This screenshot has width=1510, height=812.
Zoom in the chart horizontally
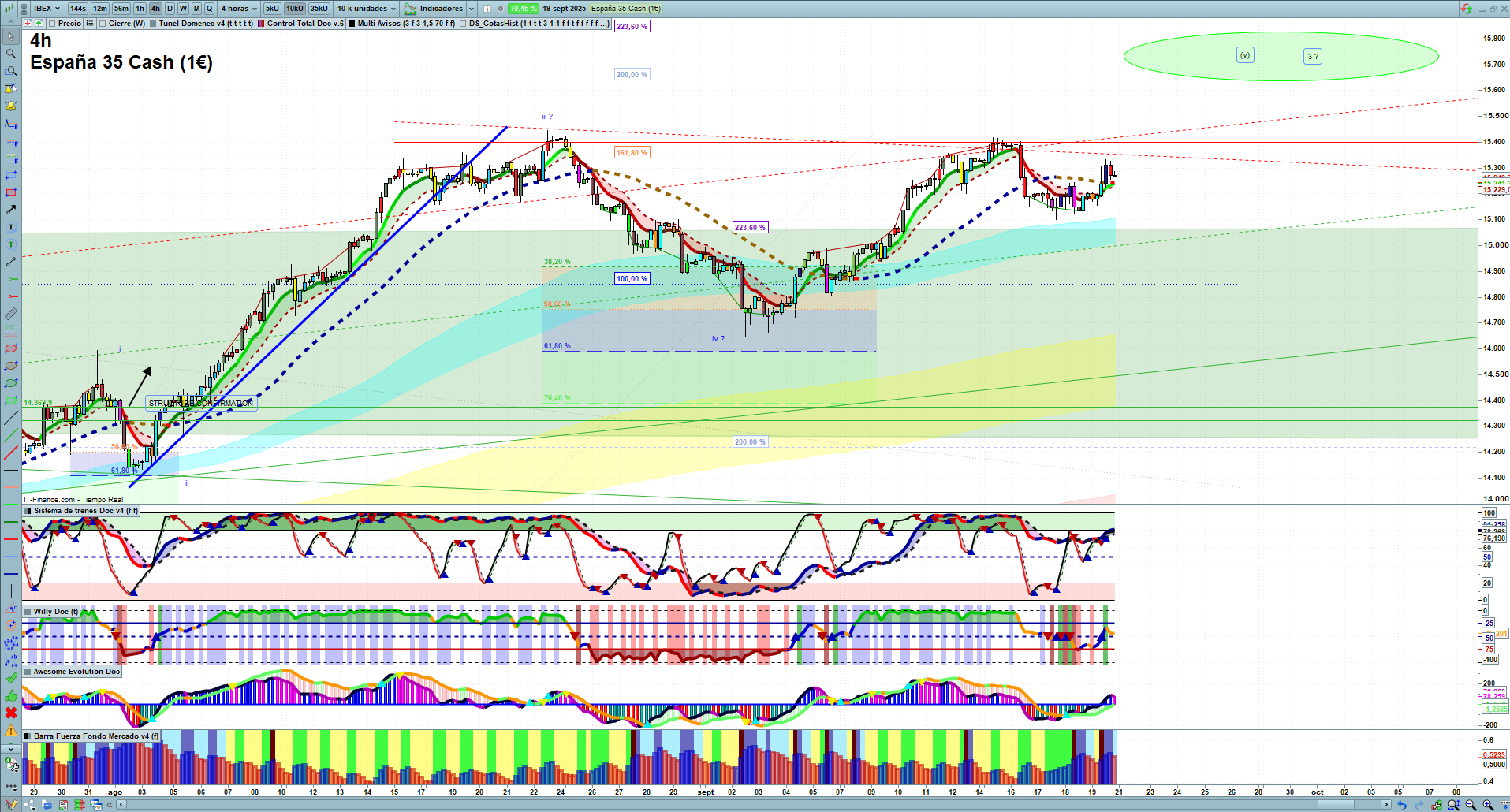point(1488,805)
